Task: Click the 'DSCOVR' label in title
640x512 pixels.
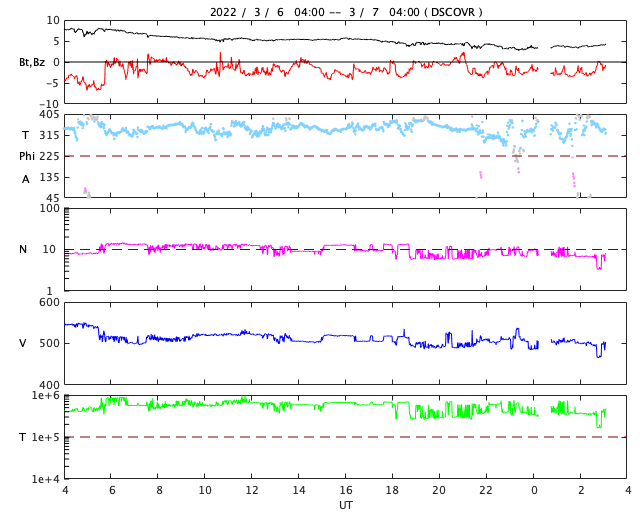Action: pos(453,12)
